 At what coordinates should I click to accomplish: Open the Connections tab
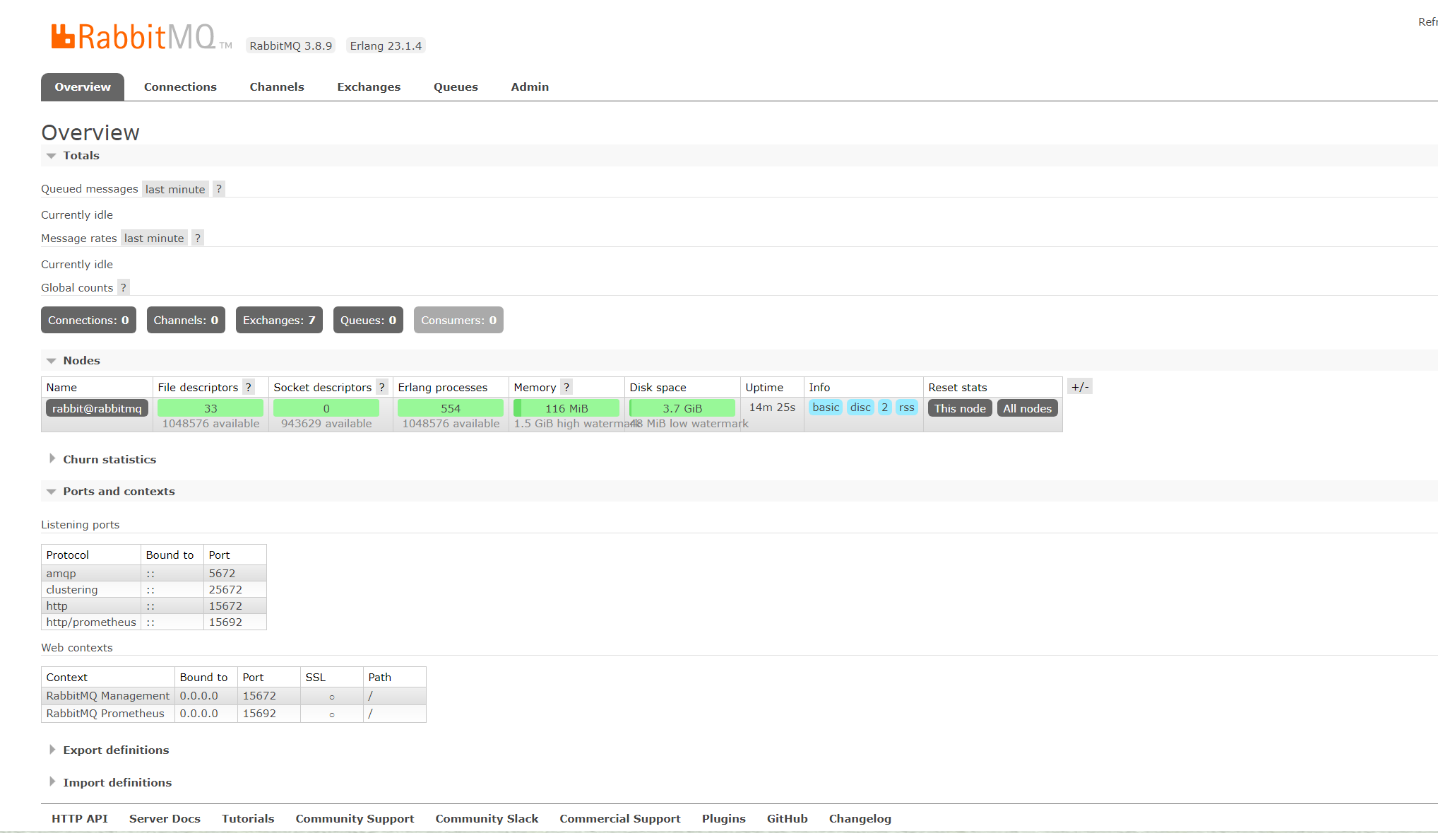click(180, 87)
